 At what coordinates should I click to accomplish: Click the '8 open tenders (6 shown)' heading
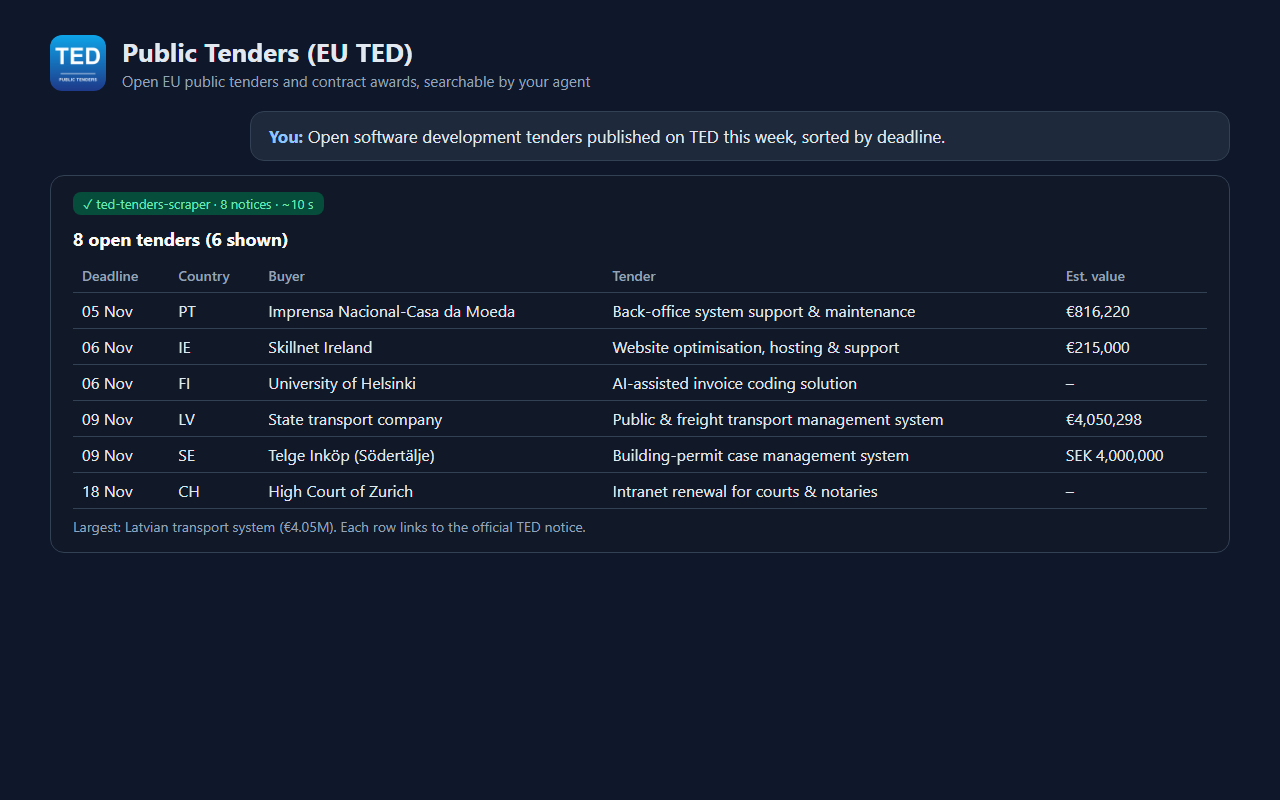[180, 240]
